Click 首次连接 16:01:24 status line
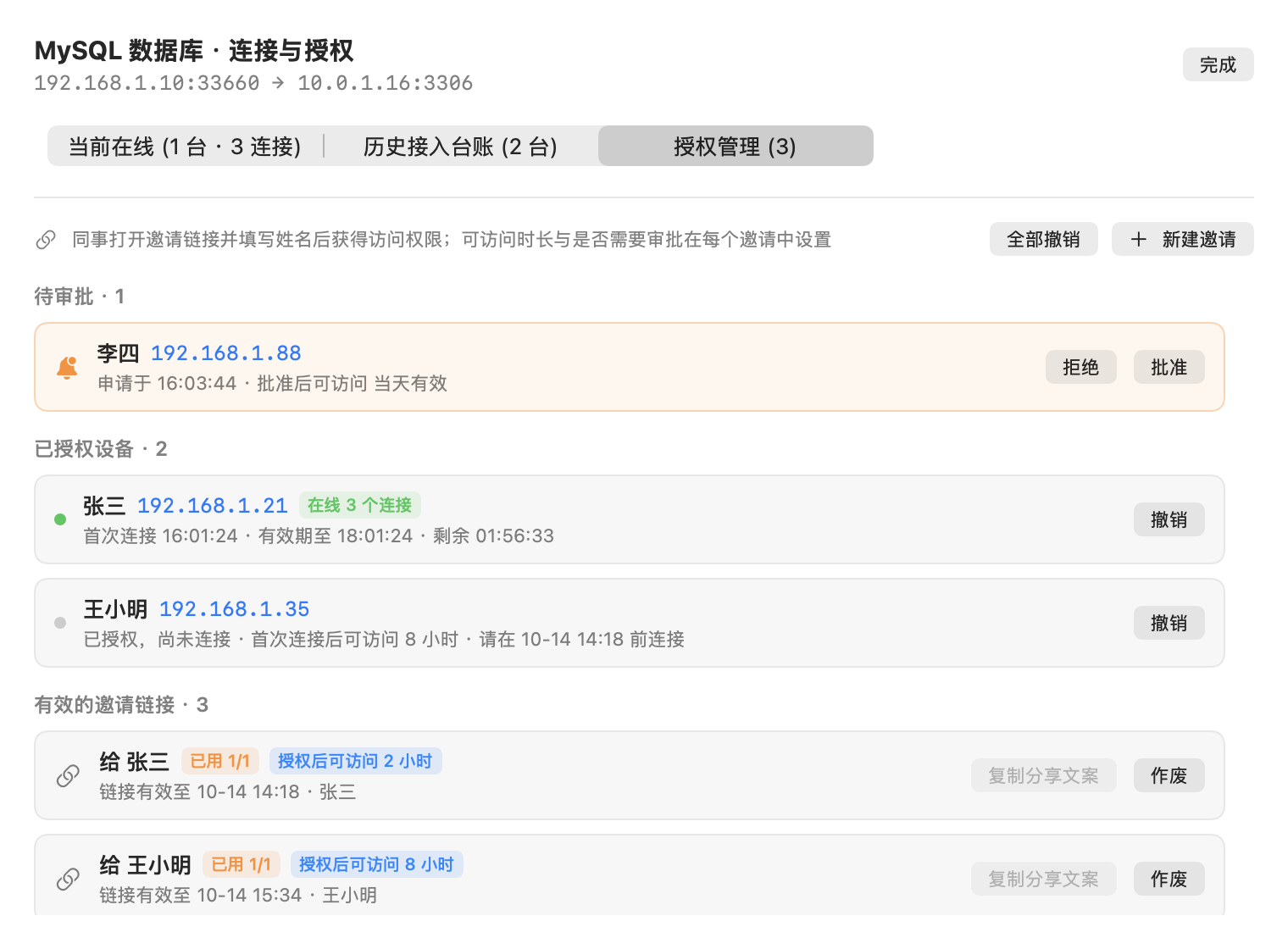Viewport: 1288px width, 949px height. [319, 536]
